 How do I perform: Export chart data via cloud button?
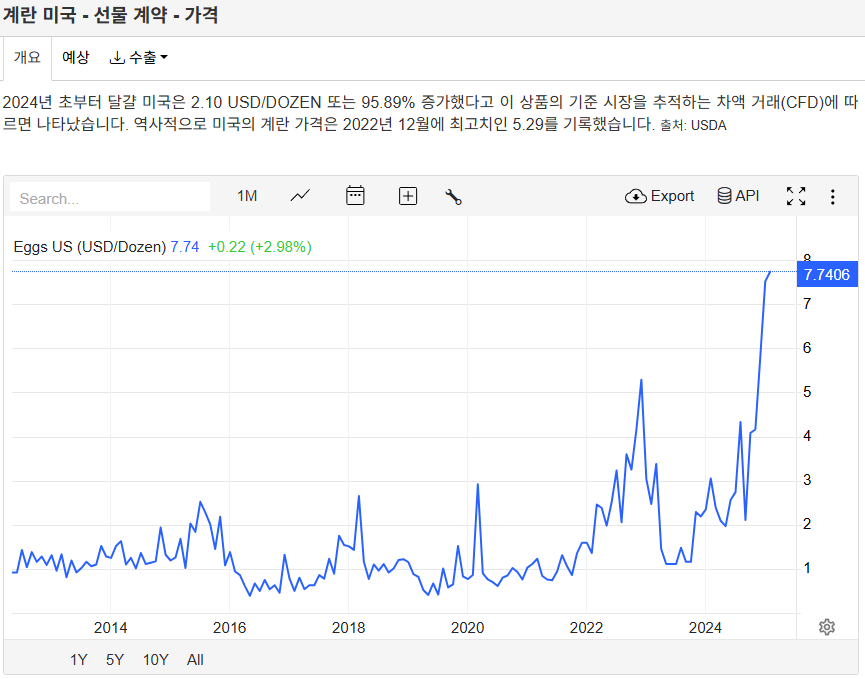(659, 196)
